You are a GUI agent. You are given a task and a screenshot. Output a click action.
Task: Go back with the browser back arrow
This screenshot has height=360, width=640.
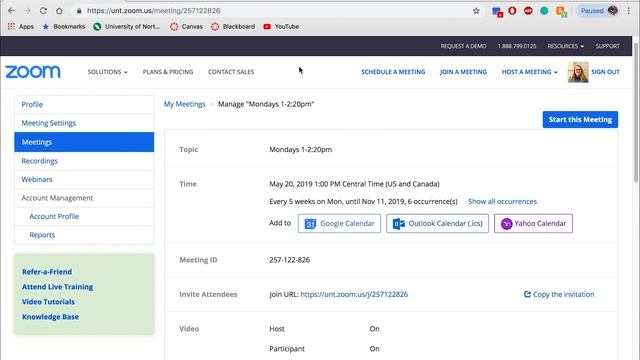(11, 11)
